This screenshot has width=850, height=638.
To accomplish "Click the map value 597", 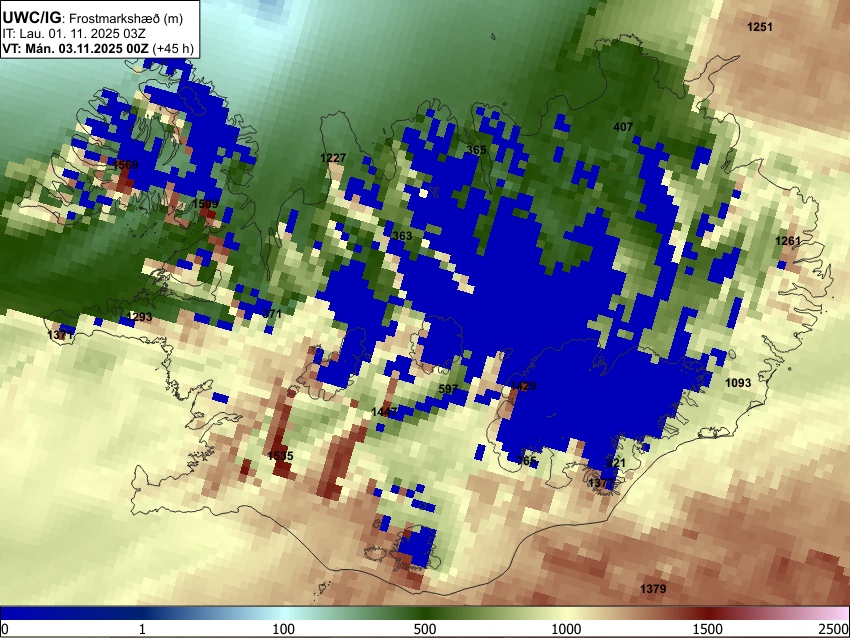I will click(x=448, y=389).
